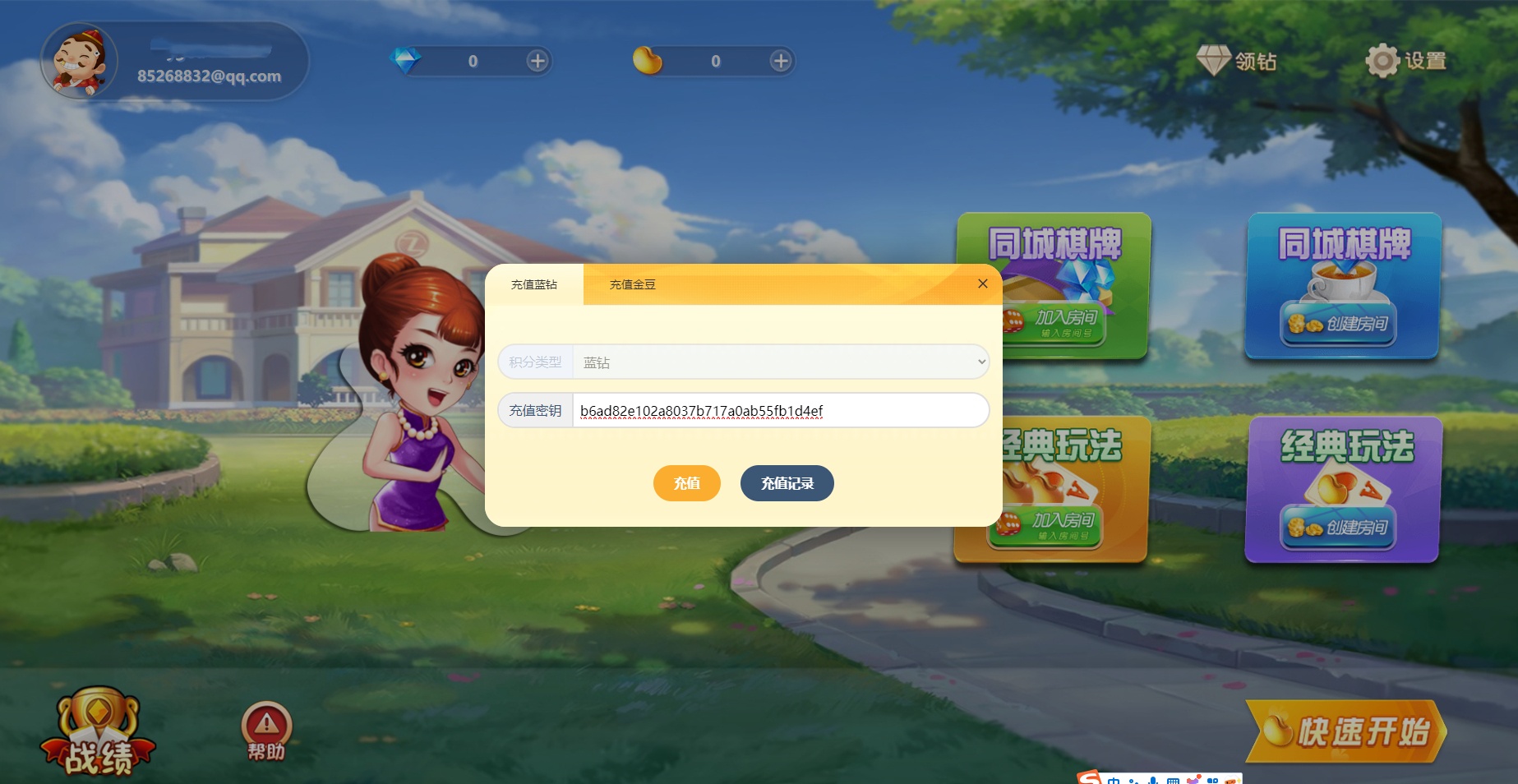Create room in blue 同城棋牌 card
The width and height of the screenshot is (1518, 784).
pos(1338,325)
